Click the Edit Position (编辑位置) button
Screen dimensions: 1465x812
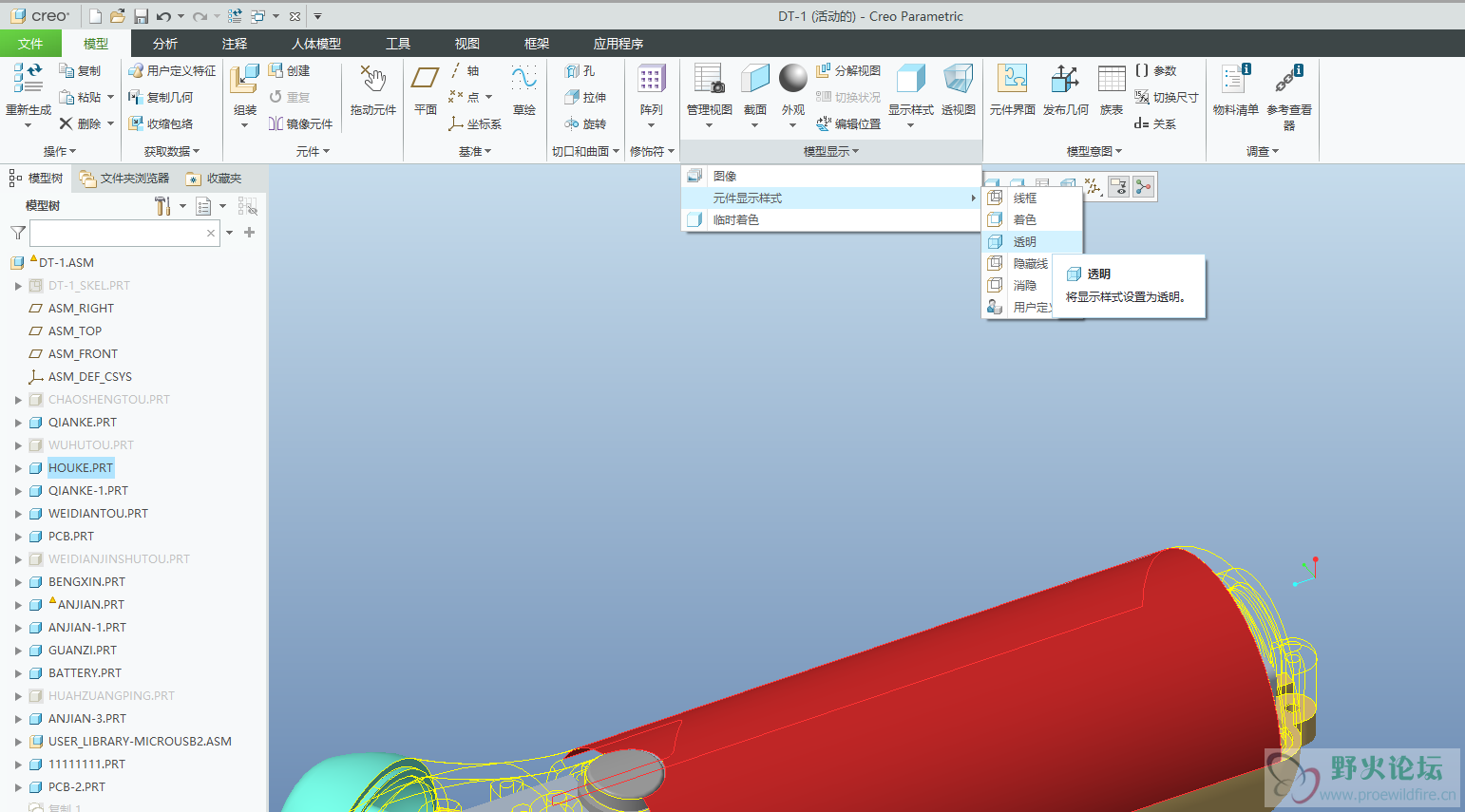click(848, 123)
